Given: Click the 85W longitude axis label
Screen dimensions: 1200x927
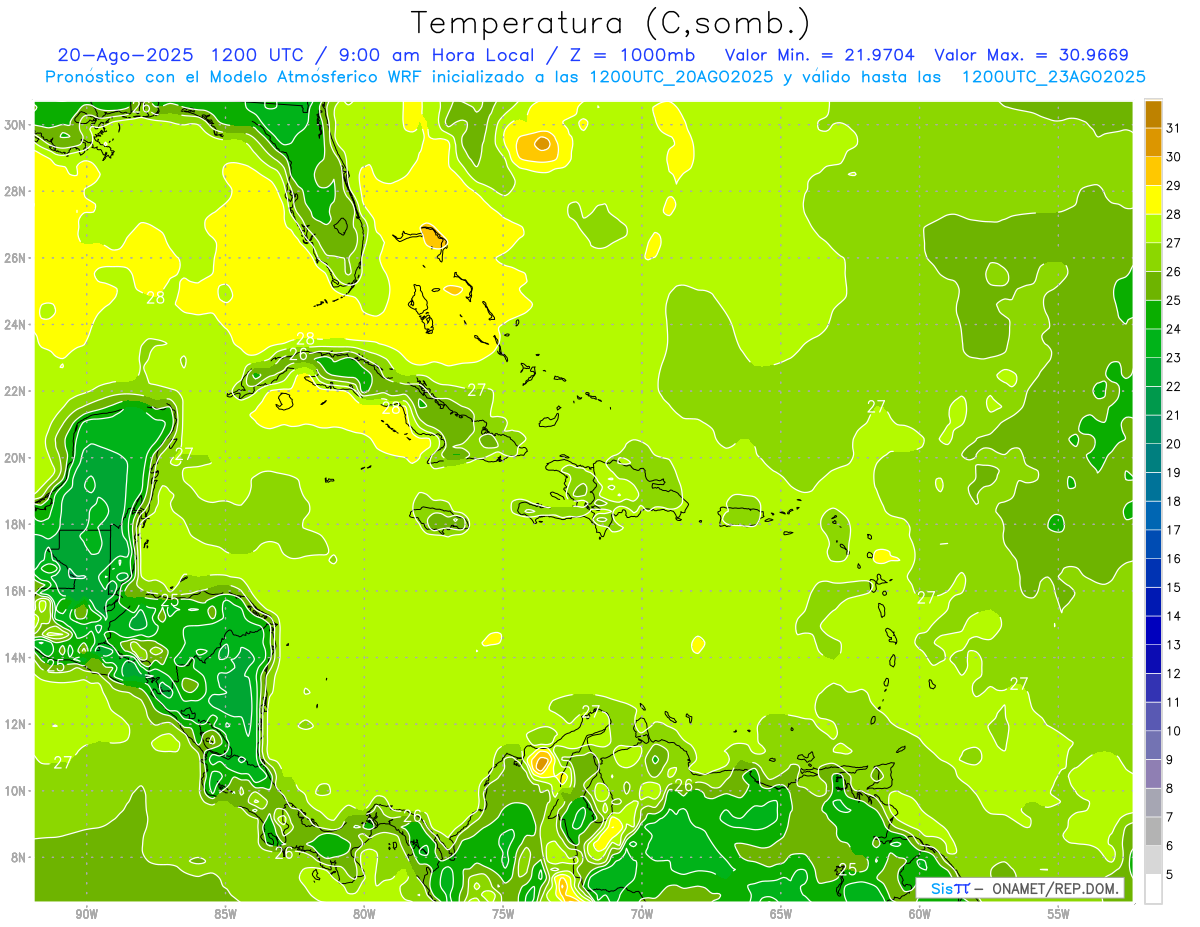Looking at the screenshot, I should pos(225,913).
